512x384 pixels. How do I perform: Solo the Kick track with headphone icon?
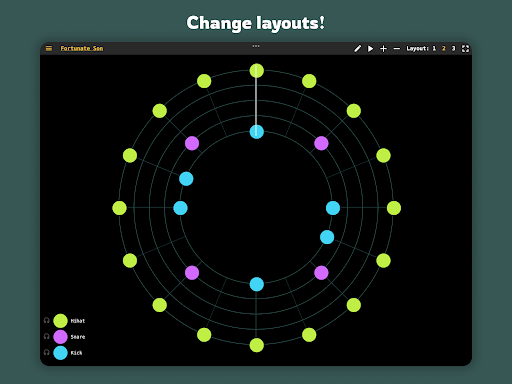[47, 352]
